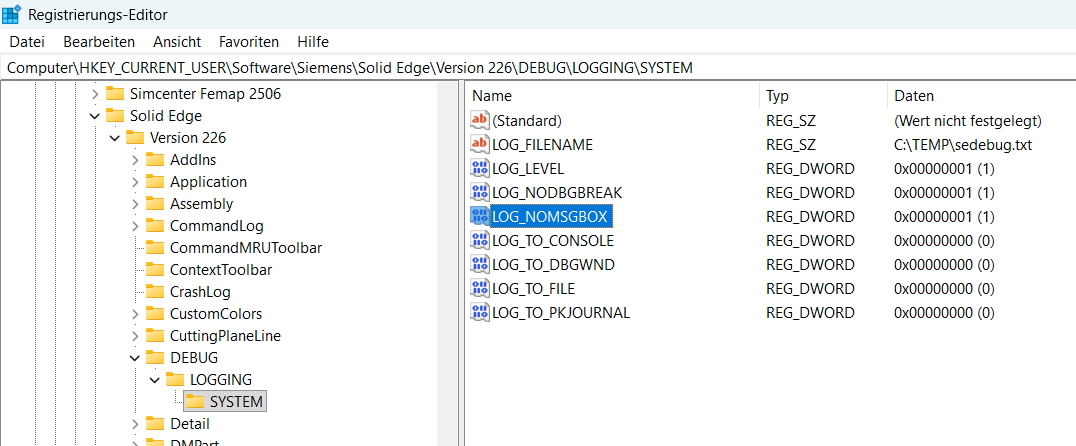Click the CommandLog folder icon
The image size is (1076, 446).
pyautogui.click(x=155, y=226)
